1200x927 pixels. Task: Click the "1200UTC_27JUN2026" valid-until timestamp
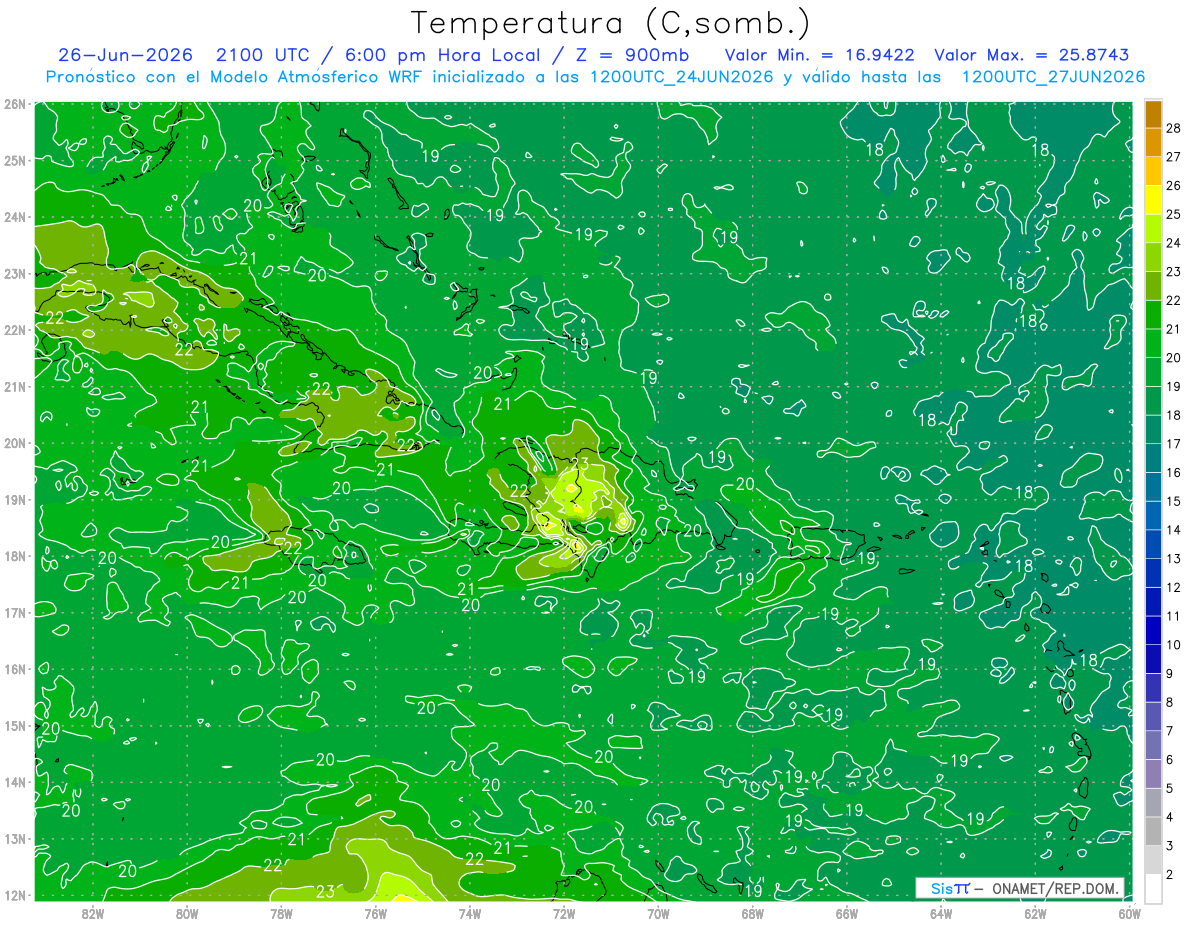[x=1053, y=77]
